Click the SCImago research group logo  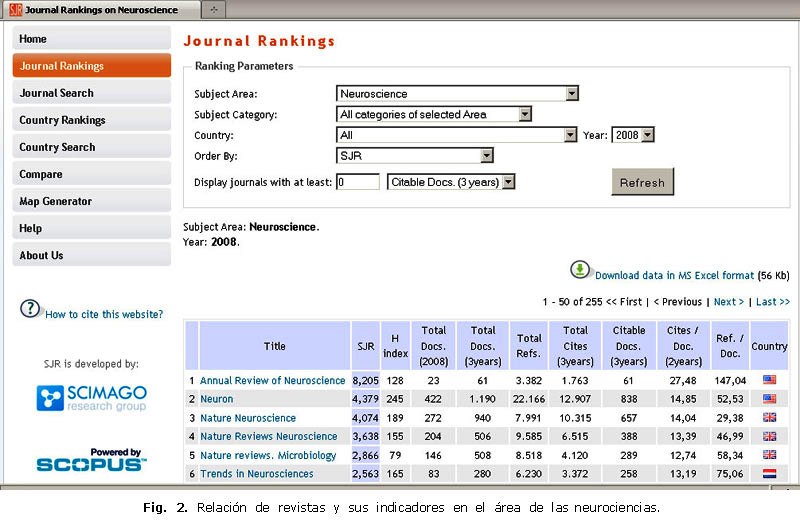(91, 397)
